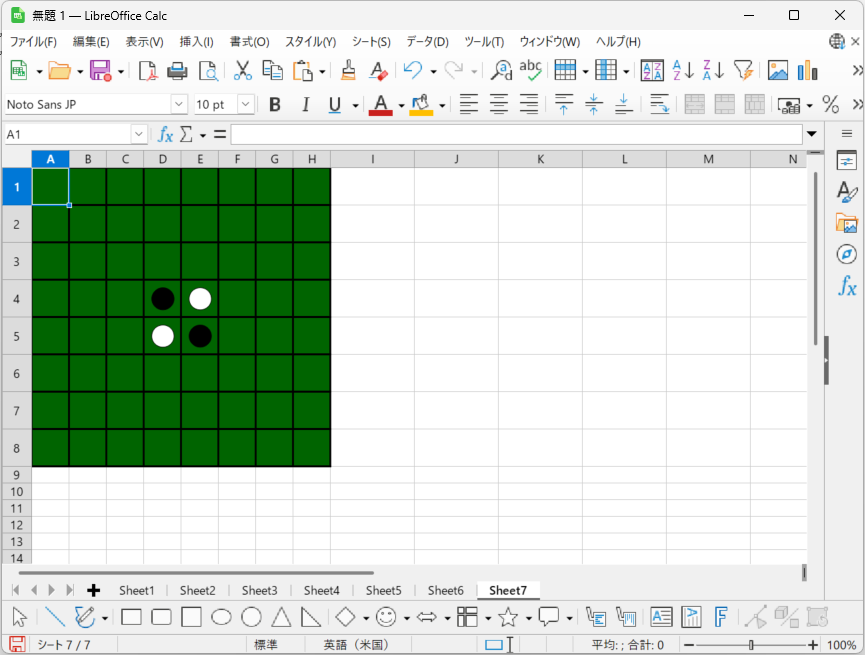Toggle Bold formatting
Viewport: 865px width, 655px height.
click(x=275, y=104)
